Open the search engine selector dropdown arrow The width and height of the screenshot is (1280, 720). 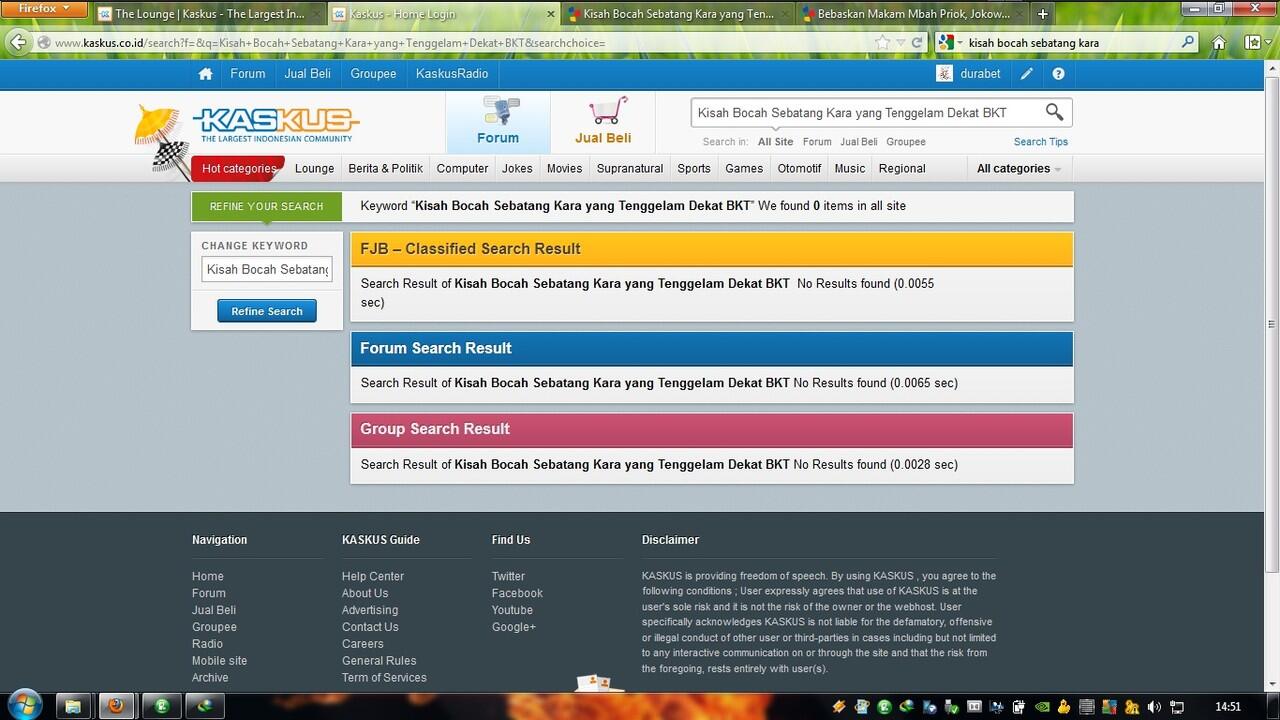960,43
